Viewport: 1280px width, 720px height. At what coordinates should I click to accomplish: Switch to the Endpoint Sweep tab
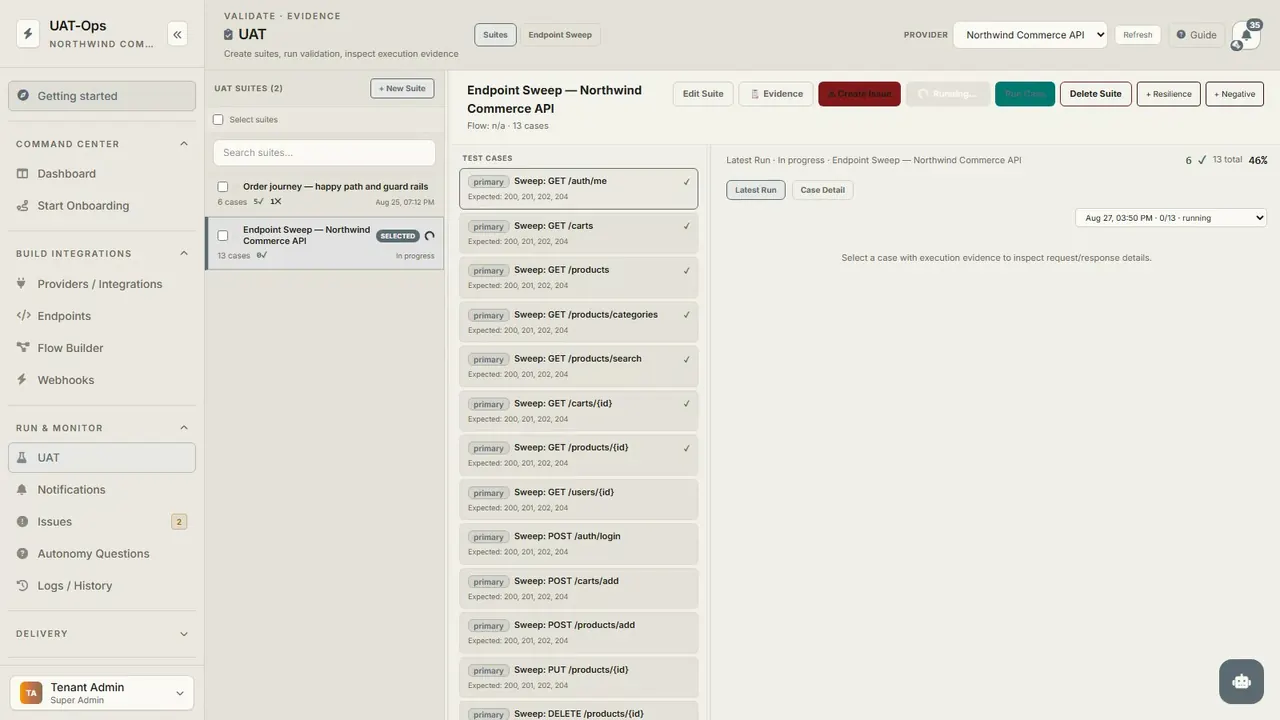pyautogui.click(x=560, y=35)
